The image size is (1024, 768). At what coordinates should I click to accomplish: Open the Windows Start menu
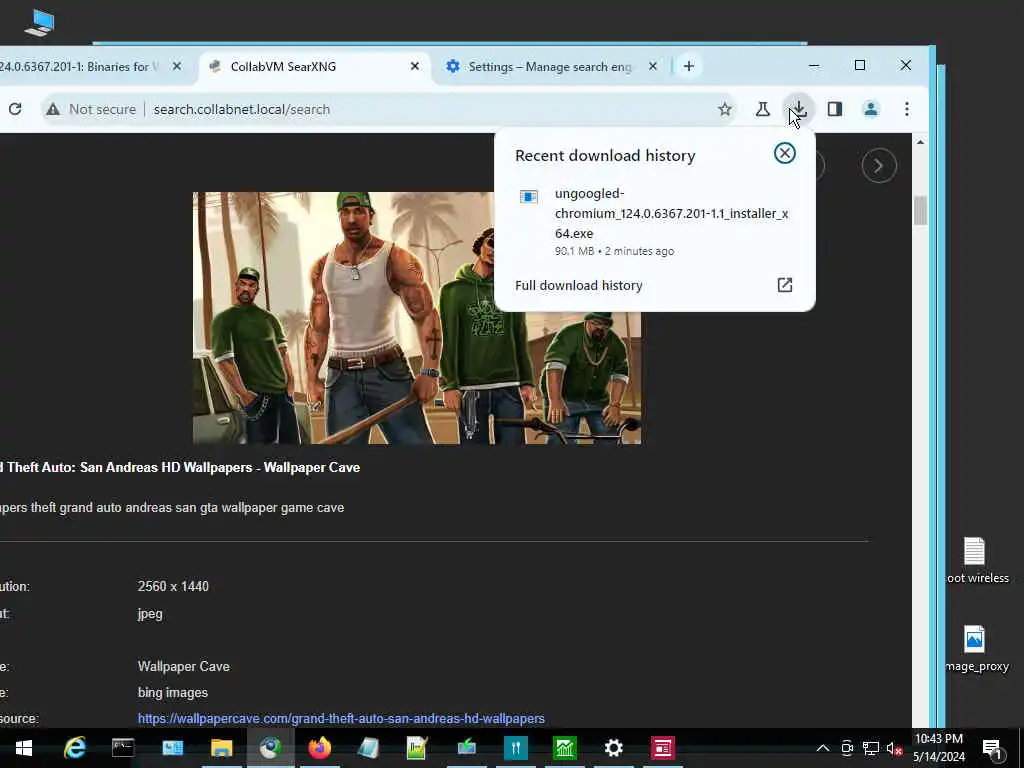24,748
